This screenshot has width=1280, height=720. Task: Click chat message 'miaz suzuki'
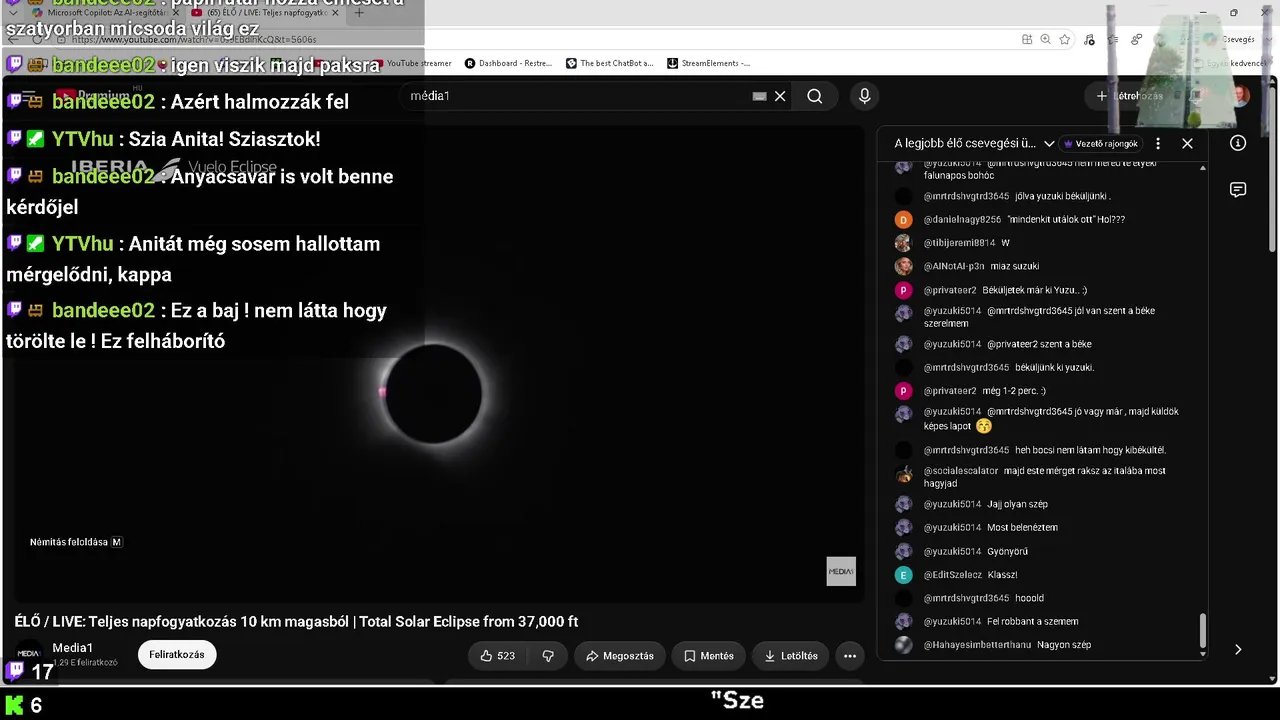1014,267
